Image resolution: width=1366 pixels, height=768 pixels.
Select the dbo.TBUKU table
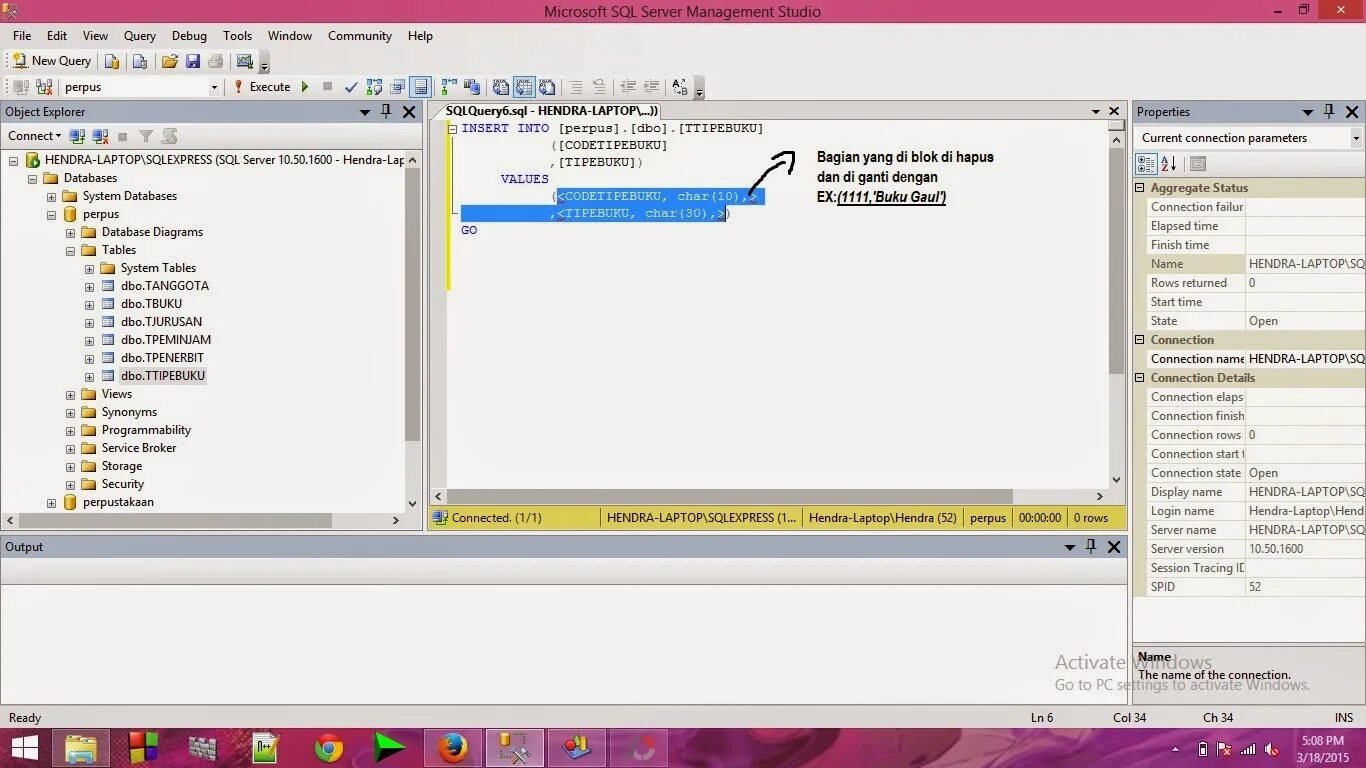tap(151, 304)
